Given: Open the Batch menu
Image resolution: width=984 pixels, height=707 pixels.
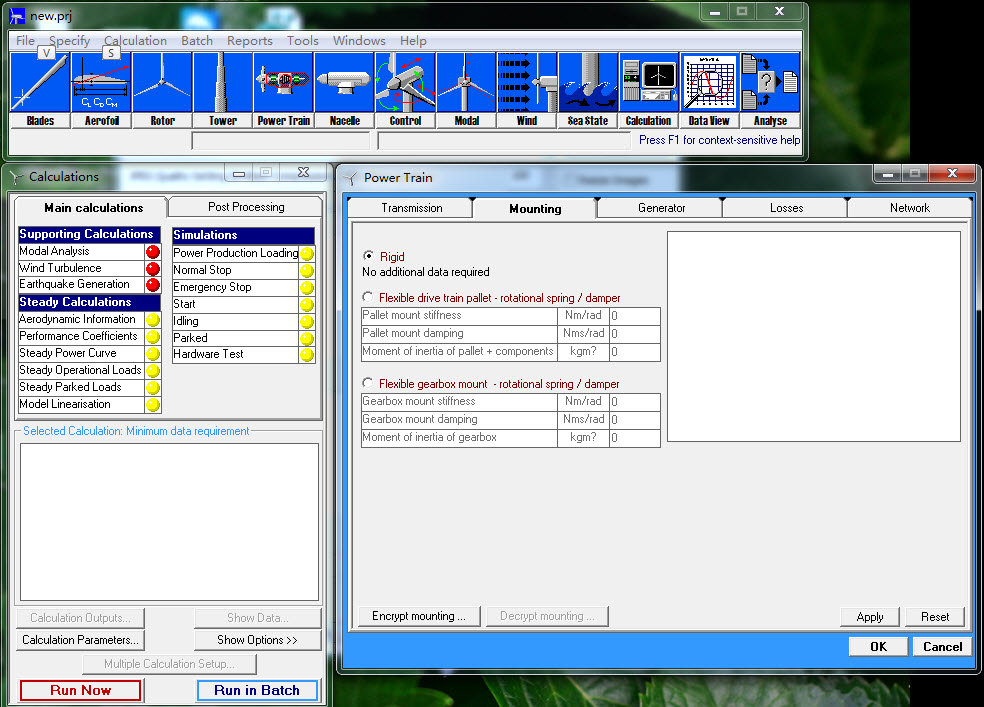Looking at the screenshot, I should tap(197, 41).
